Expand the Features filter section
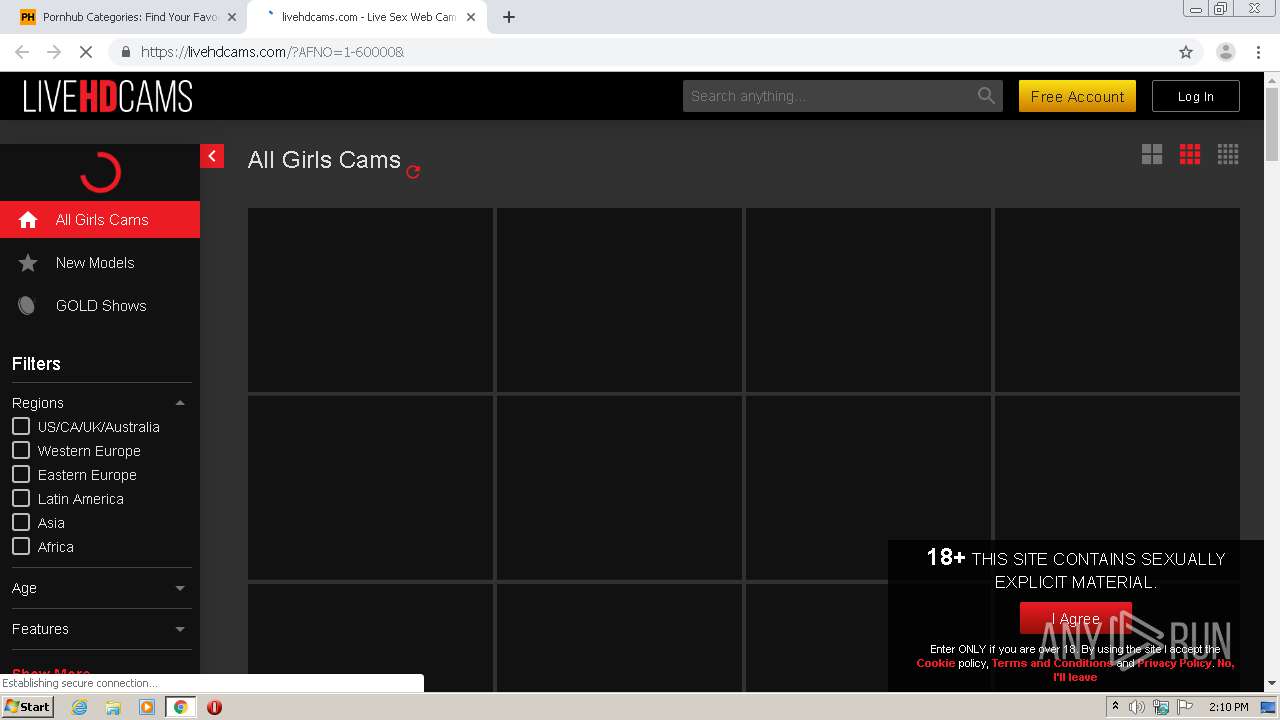The height and width of the screenshot is (720, 1280). pyautogui.click(x=180, y=629)
